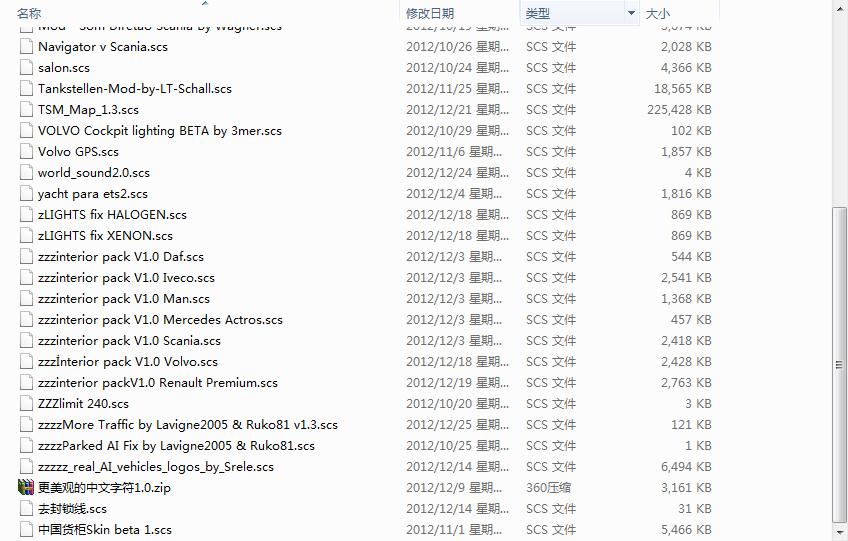
Task: Click the scrollbar down arrow
Action: coord(839,532)
